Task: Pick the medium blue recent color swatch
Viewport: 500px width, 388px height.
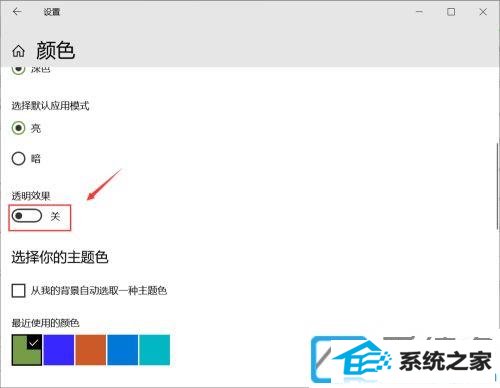Action: click(122, 350)
